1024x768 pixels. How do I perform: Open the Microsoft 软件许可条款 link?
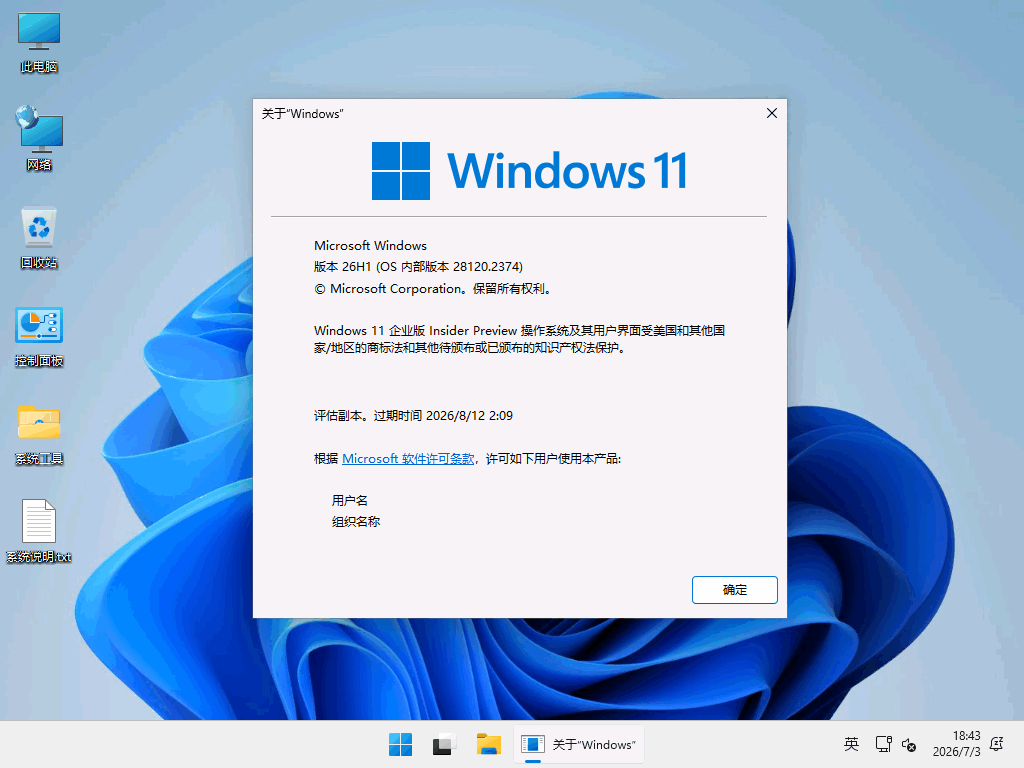[x=408, y=458]
